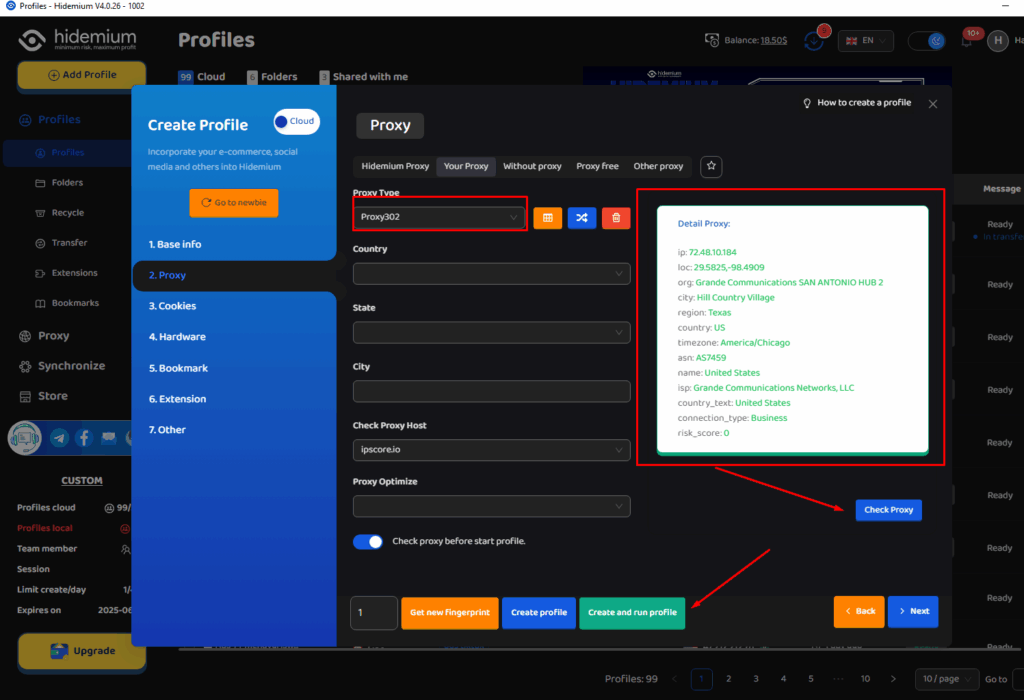Image resolution: width=1024 pixels, height=700 pixels.
Task: Open the State dropdown
Action: click(x=491, y=332)
